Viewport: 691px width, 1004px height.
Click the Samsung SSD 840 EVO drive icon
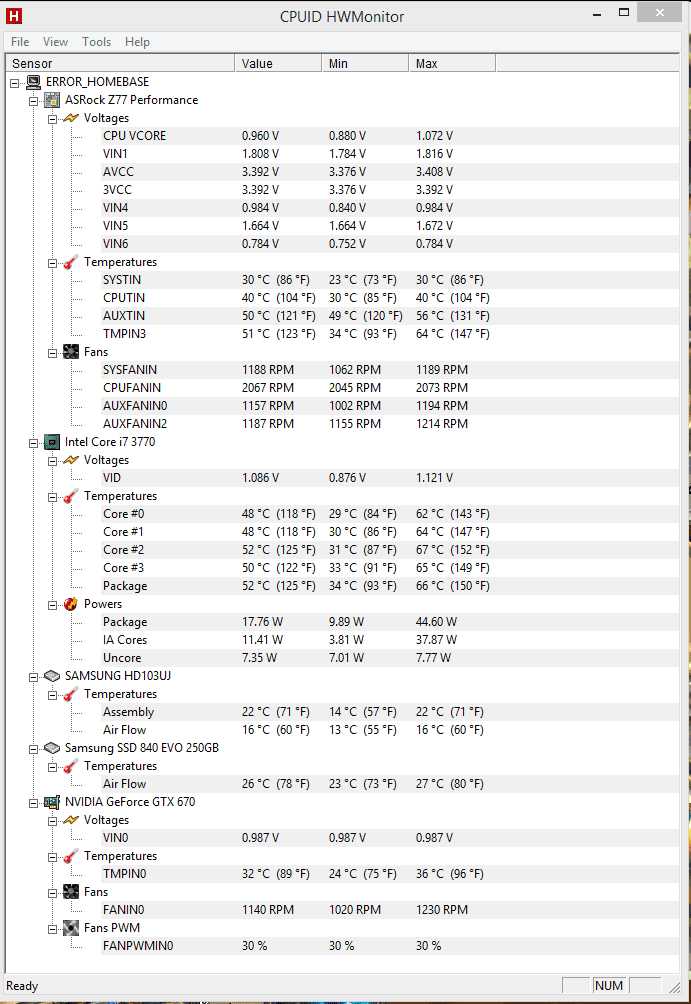(52, 748)
